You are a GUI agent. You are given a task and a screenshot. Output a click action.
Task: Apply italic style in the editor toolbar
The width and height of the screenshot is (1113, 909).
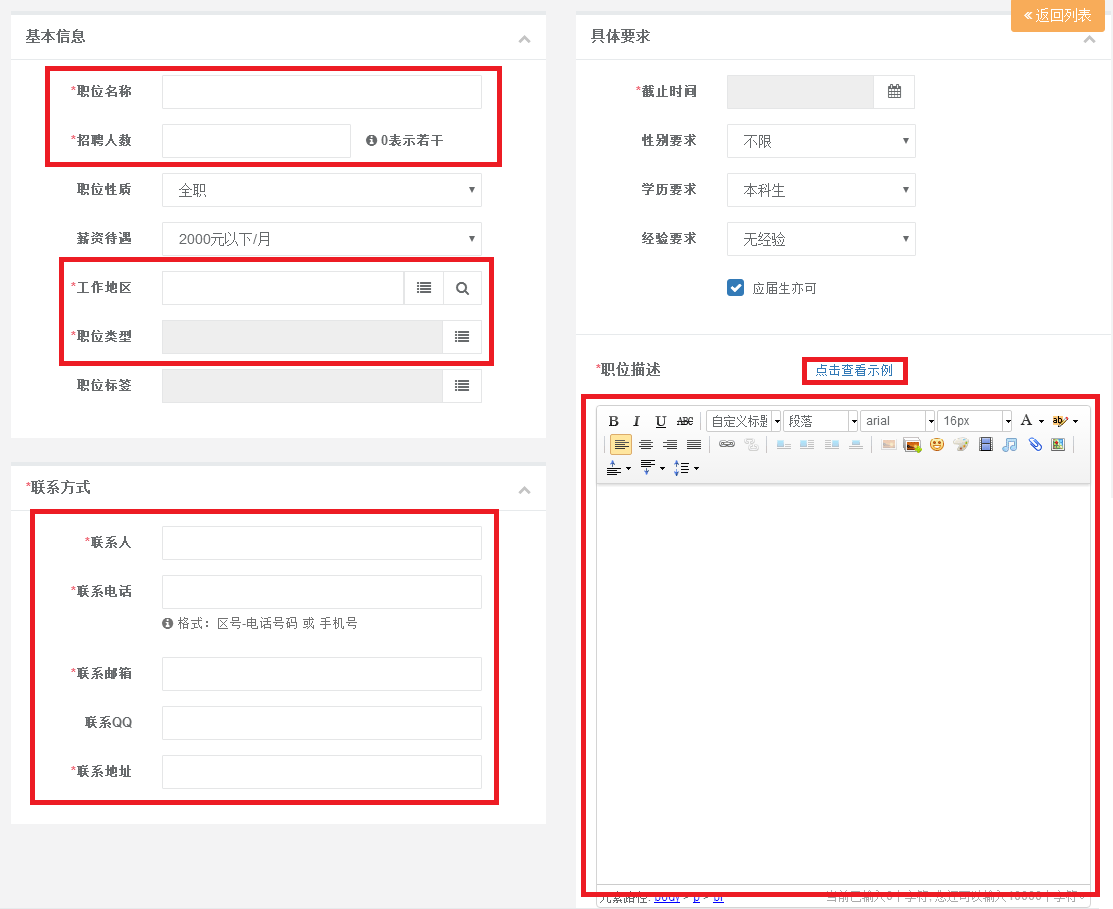point(636,421)
